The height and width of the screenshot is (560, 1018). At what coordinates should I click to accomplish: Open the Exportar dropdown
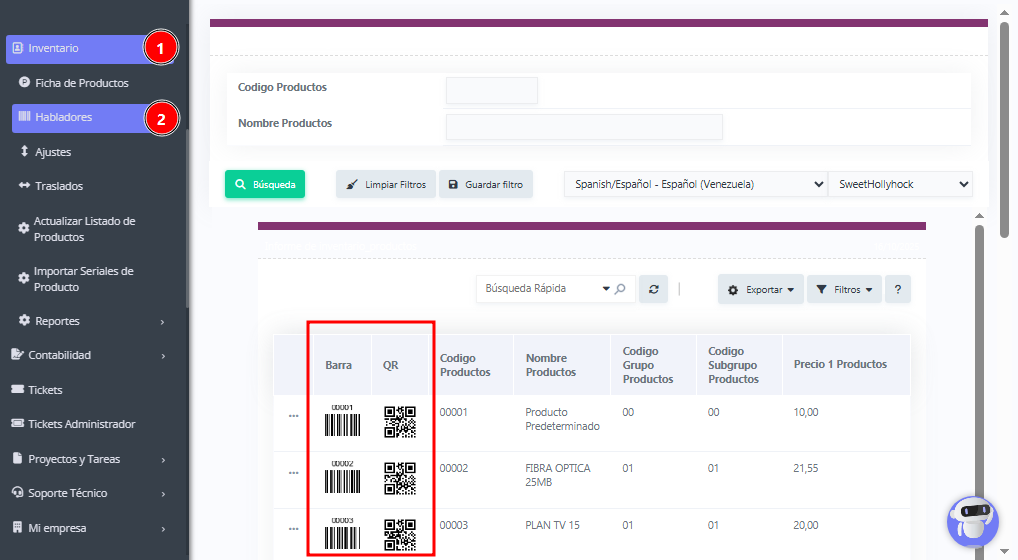[x=760, y=289]
